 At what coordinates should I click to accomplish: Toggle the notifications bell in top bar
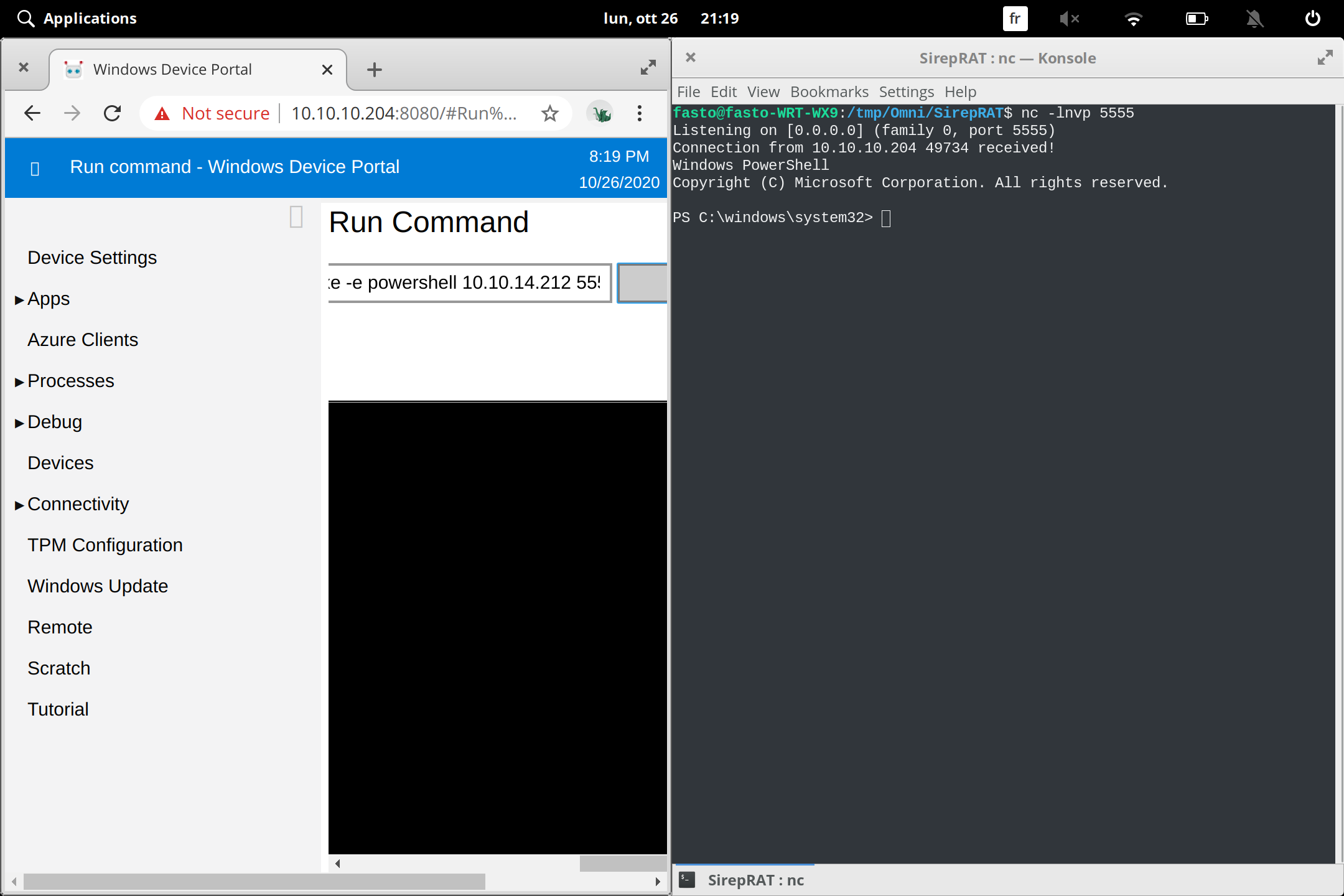click(x=1254, y=19)
